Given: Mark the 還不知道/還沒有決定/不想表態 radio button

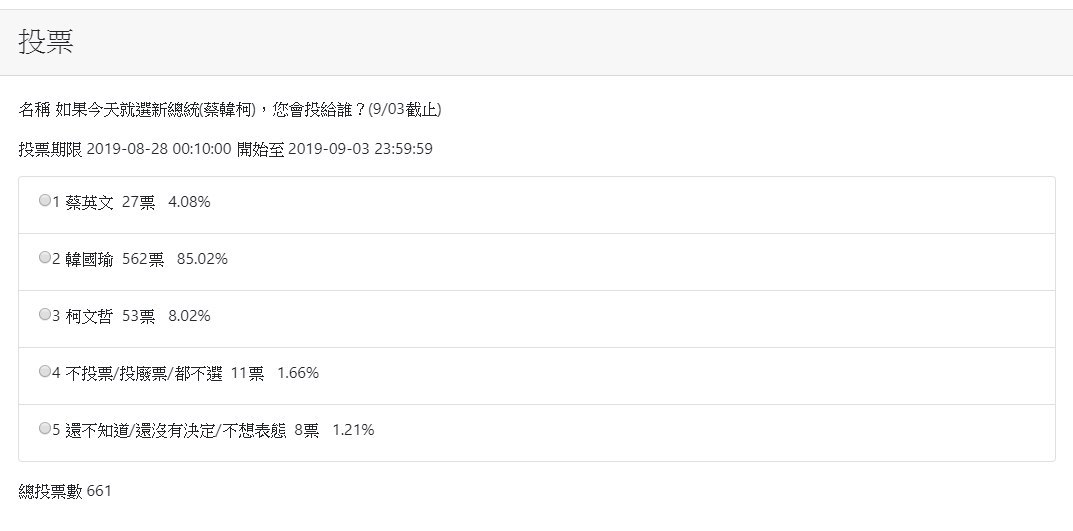Looking at the screenshot, I should [x=44, y=429].
